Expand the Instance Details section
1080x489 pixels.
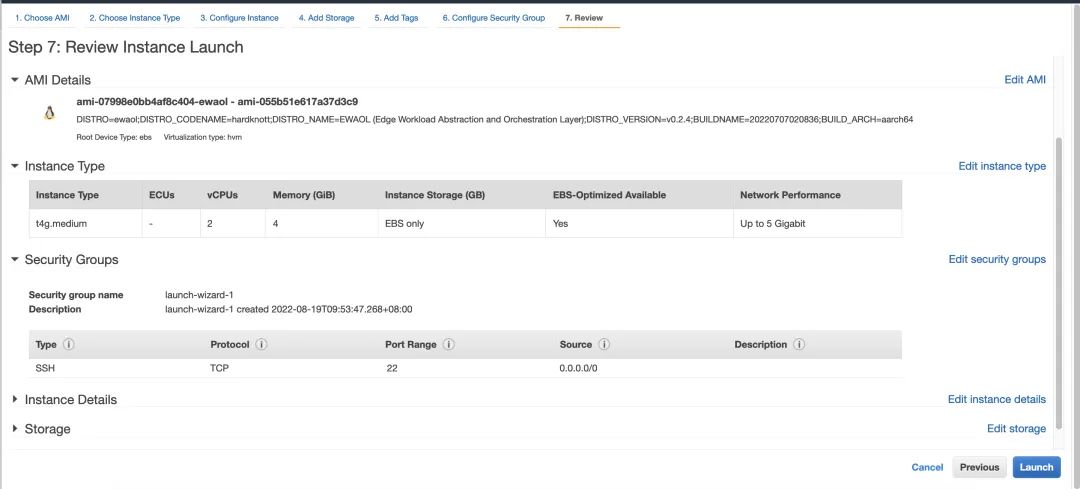15,400
